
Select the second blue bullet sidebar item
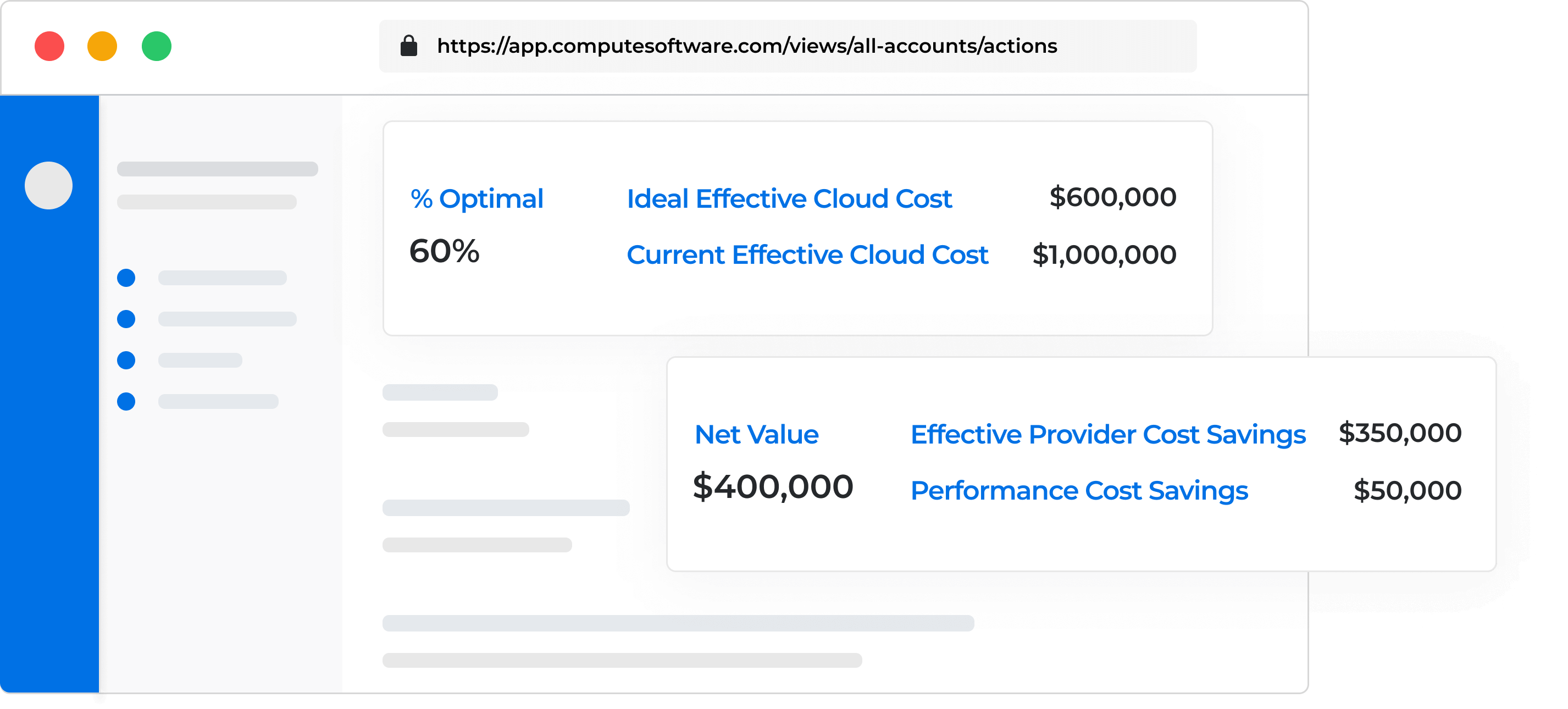tap(126, 319)
